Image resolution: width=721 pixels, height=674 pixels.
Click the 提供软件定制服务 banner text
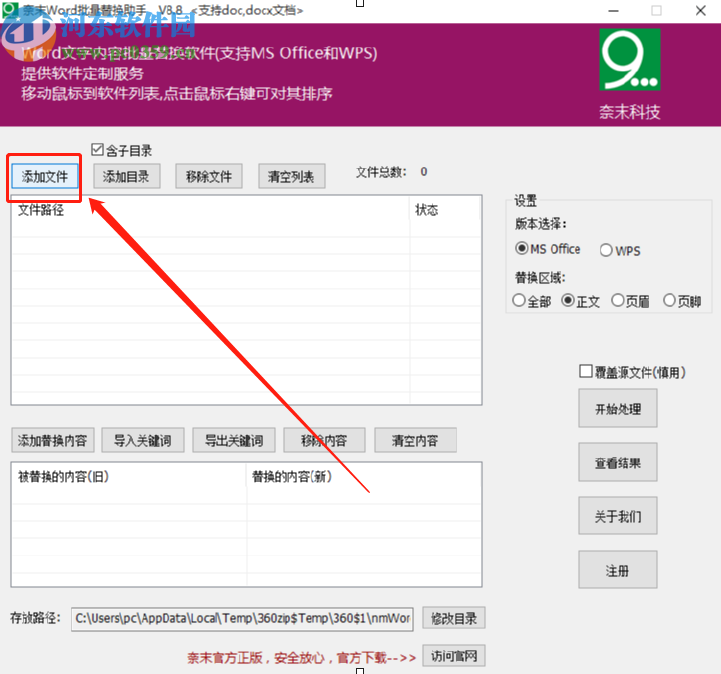click(82, 73)
